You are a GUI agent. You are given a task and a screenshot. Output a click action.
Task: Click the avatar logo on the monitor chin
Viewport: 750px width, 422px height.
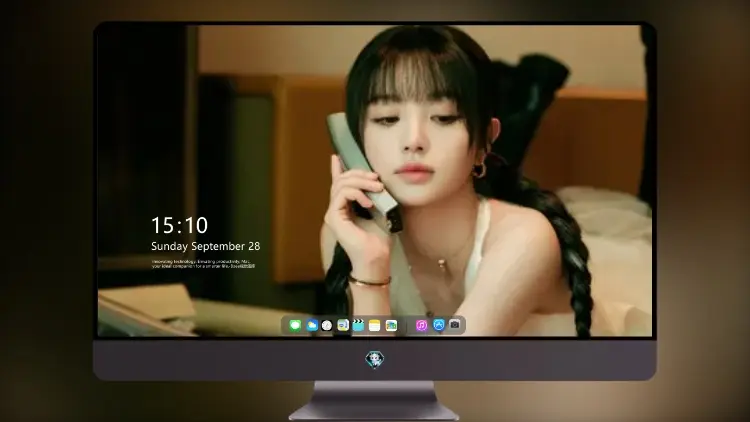375,360
